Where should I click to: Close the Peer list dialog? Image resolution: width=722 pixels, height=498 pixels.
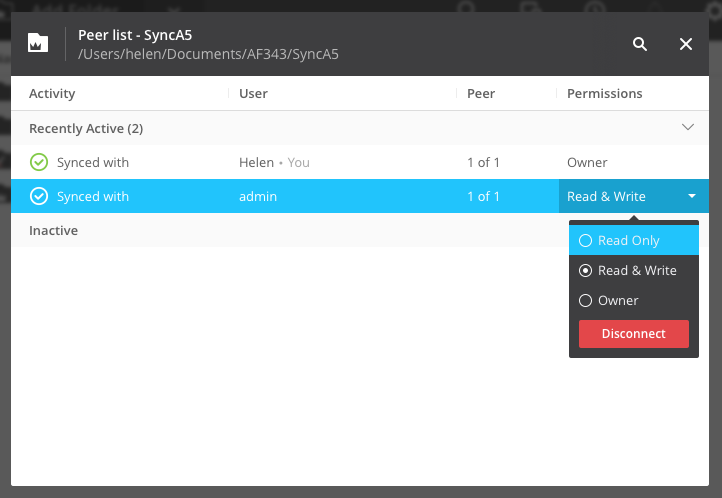[x=686, y=44]
